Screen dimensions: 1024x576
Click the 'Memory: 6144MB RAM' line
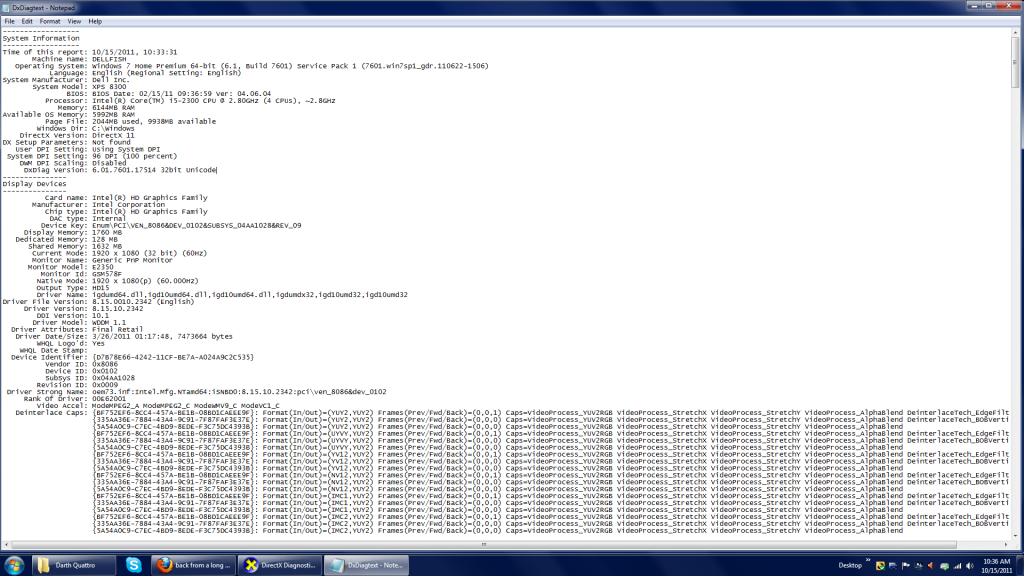[96, 108]
